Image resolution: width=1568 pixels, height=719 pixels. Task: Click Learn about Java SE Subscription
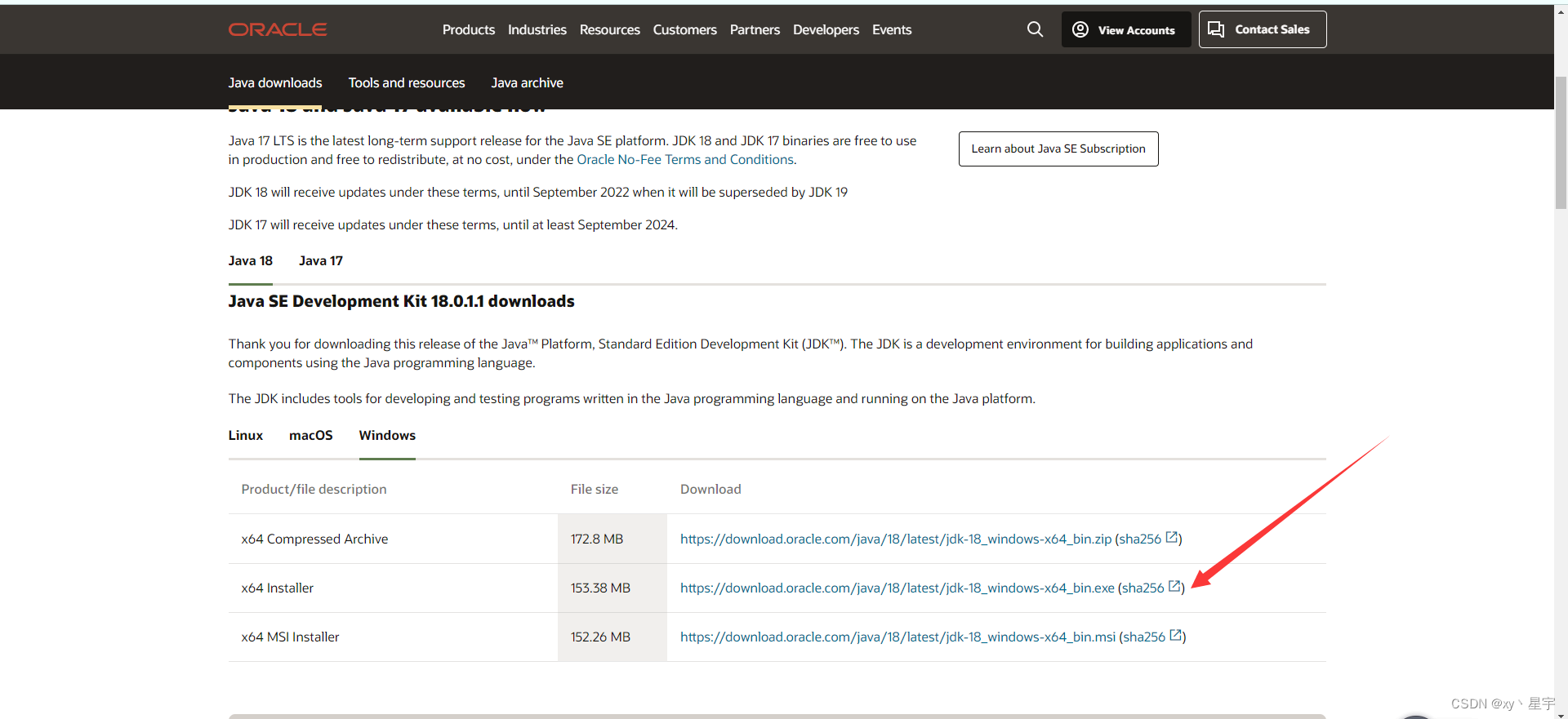[x=1058, y=149]
